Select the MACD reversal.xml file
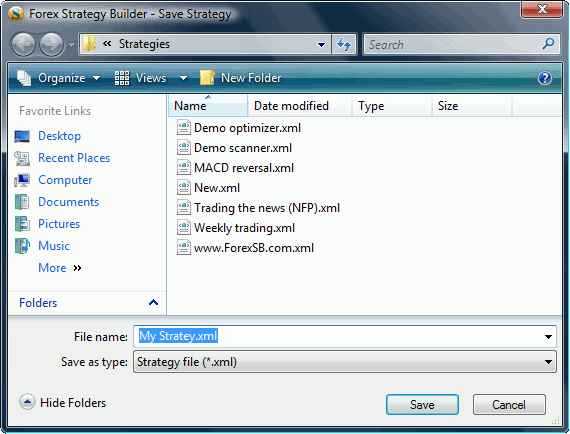 tap(236, 168)
